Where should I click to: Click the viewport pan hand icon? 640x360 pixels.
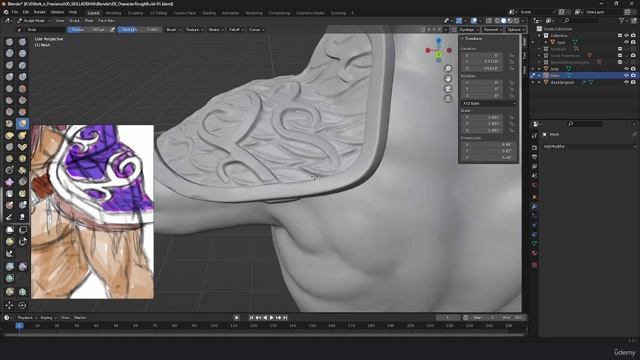[x=448, y=79]
